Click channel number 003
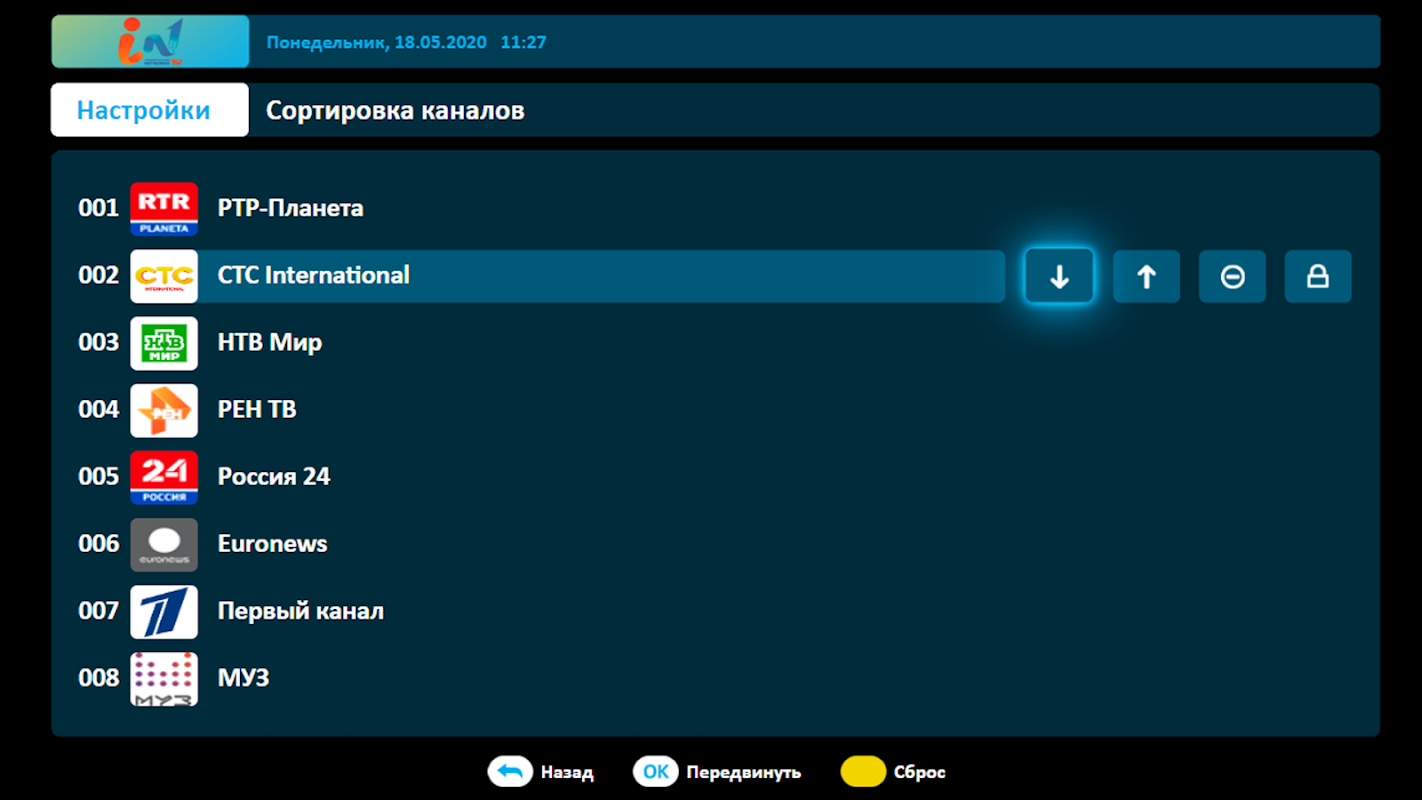Screen dimensions: 1422x800 point(99,343)
